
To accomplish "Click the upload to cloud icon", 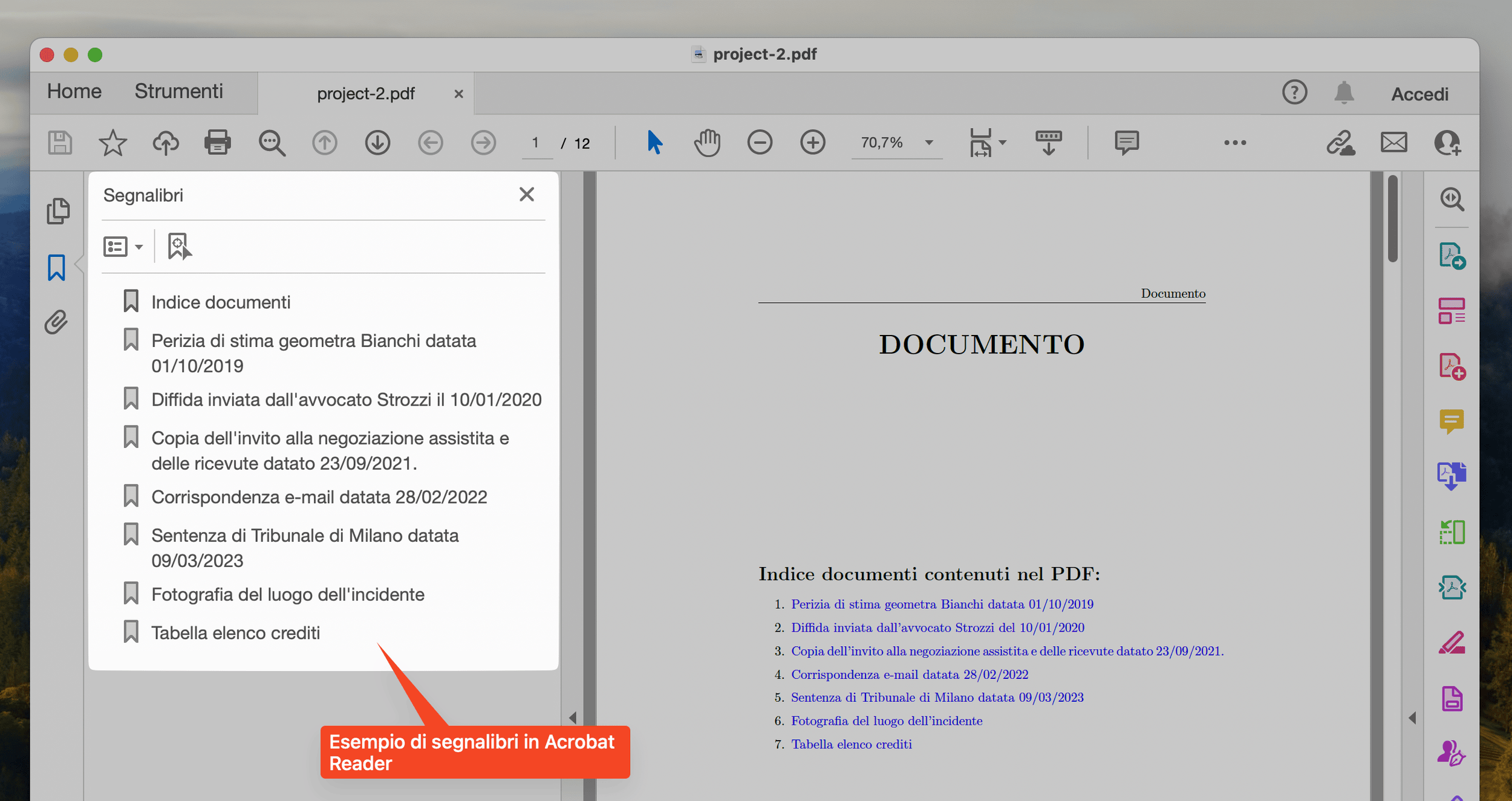I will (166, 143).
